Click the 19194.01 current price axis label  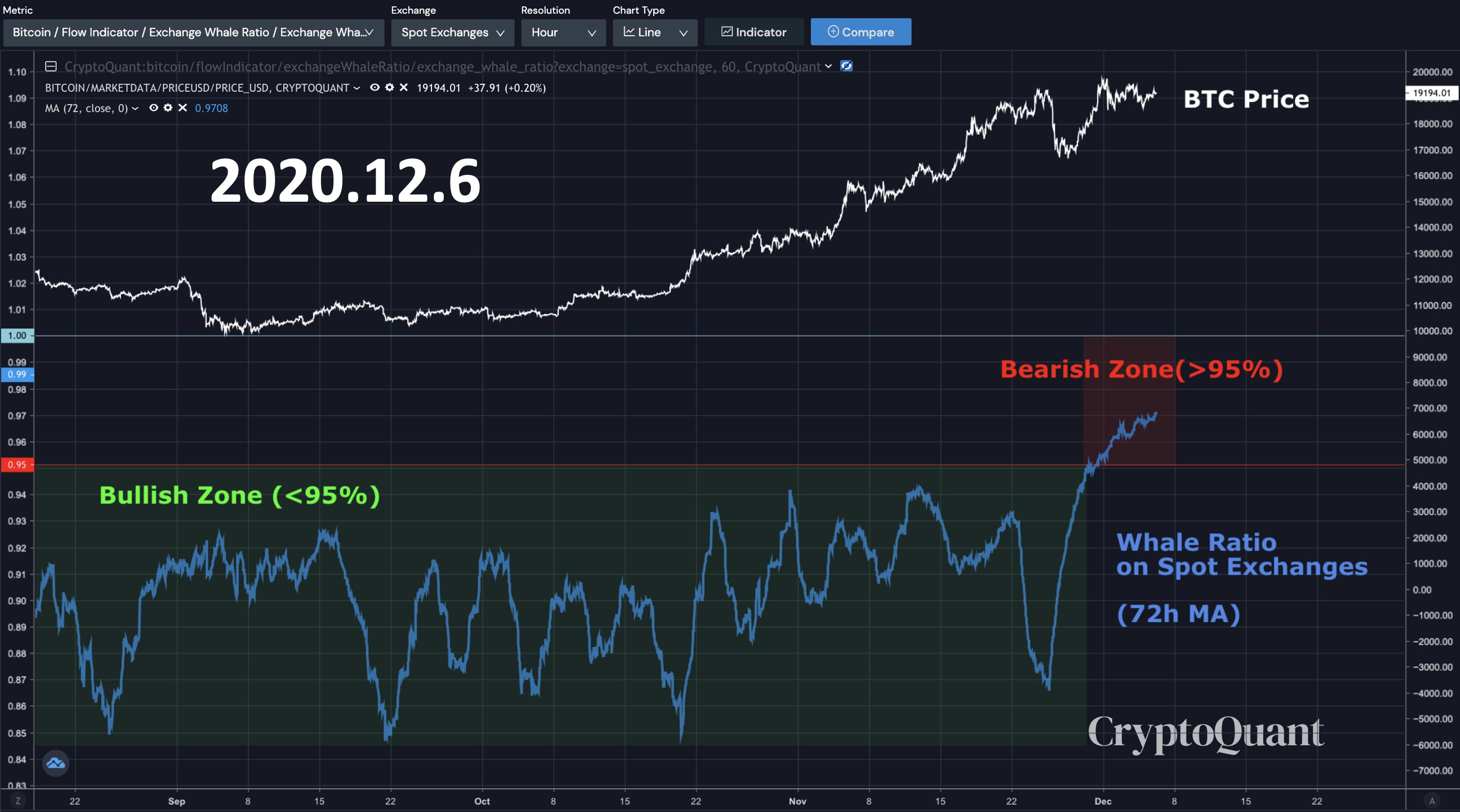tap(1431, 93)
